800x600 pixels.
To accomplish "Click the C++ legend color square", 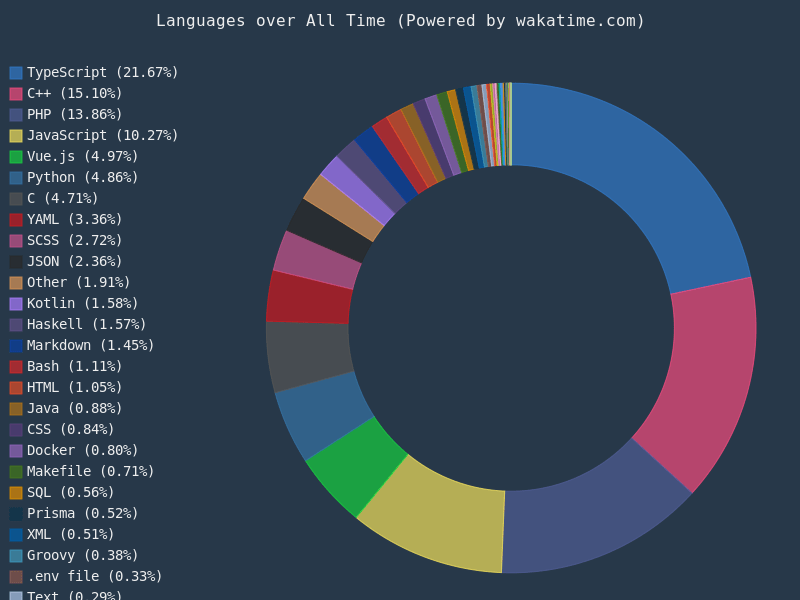I will pos(16,94).
